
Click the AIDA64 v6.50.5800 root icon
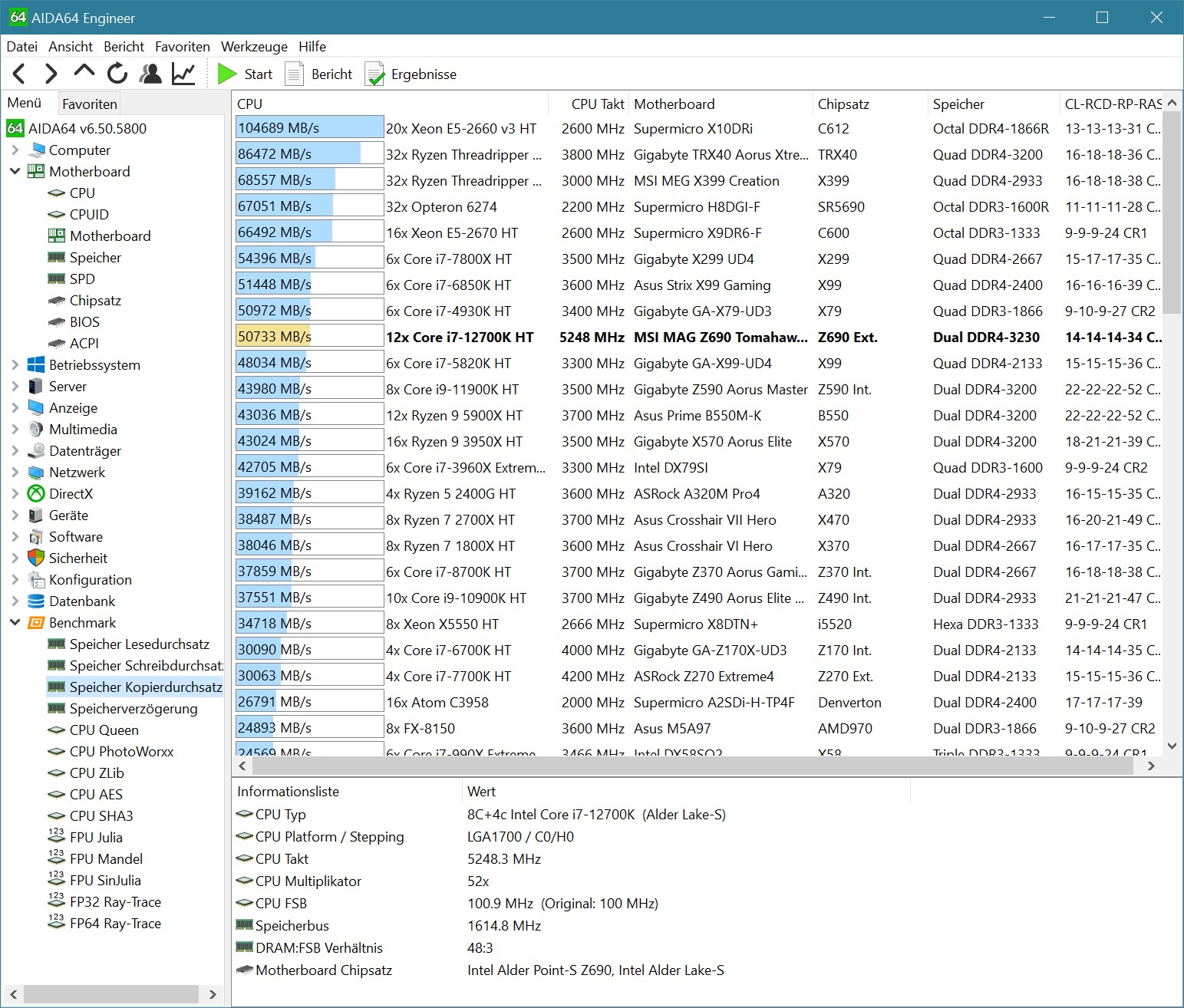15,128
